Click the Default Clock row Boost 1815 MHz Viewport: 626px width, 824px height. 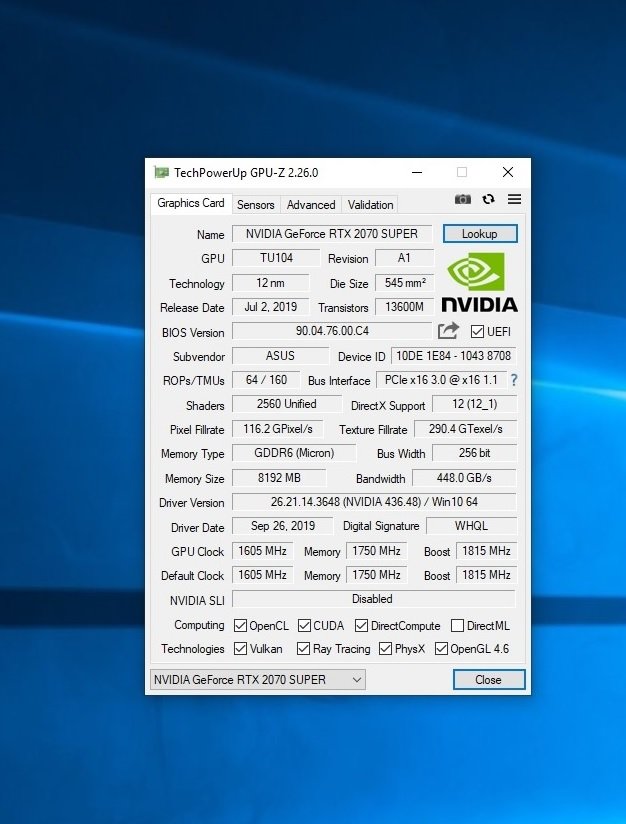coord(486,575)
